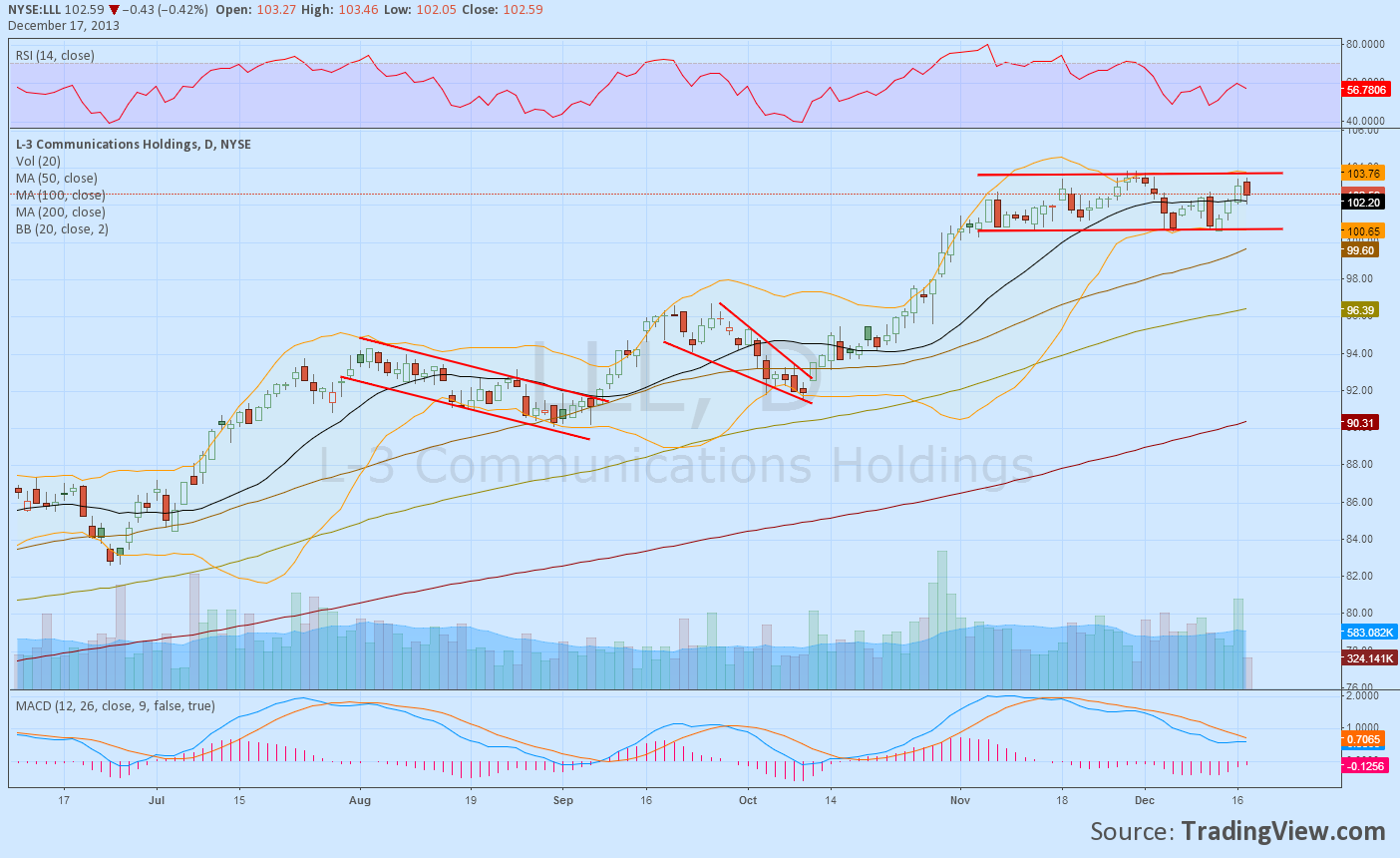Image resolution: width=1400 pixels, height=858 pixels.
Task: Click the 200 MA price tag 90.31
Action: (1360, 423)
